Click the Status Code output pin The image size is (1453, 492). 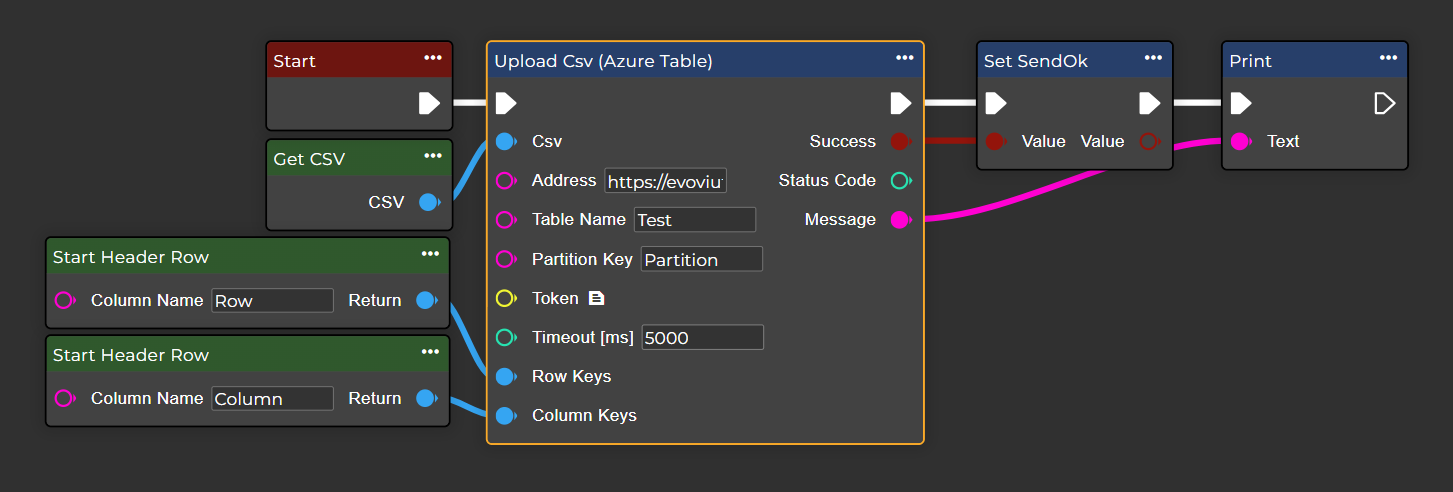(900, 181)
